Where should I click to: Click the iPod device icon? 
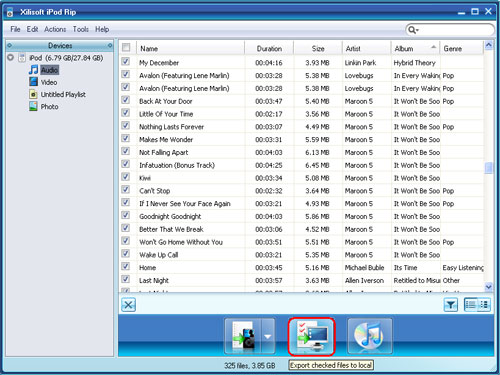[22, 58]
